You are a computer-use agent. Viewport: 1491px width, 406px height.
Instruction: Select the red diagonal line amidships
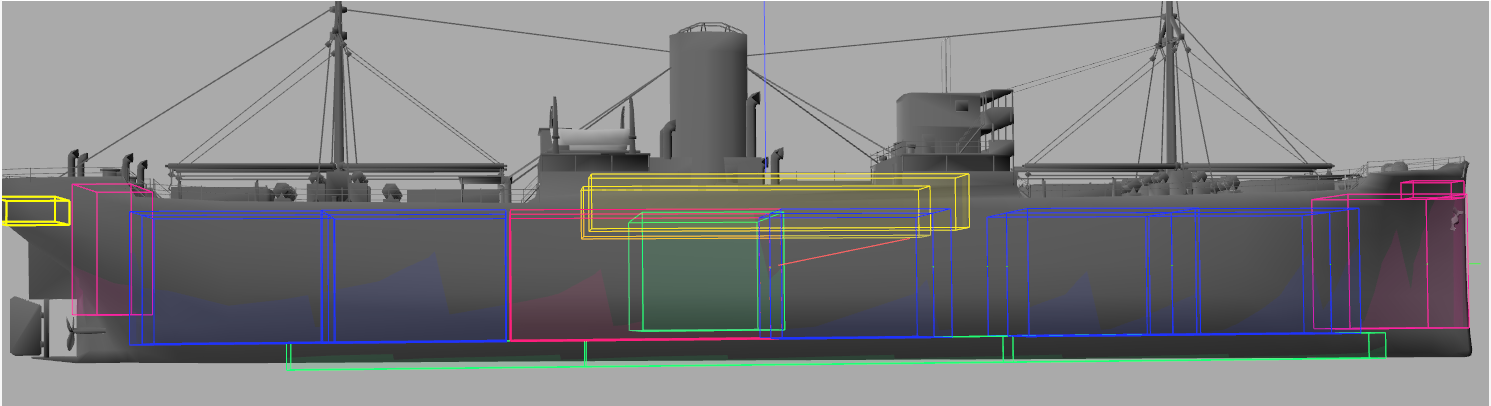845,254
